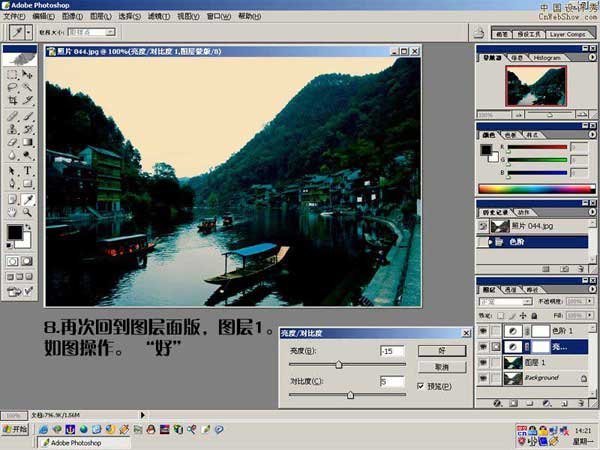Create new snapshot camera icon in History panel
The width and height of the screenshot is (600, 450).
point(564,269)
